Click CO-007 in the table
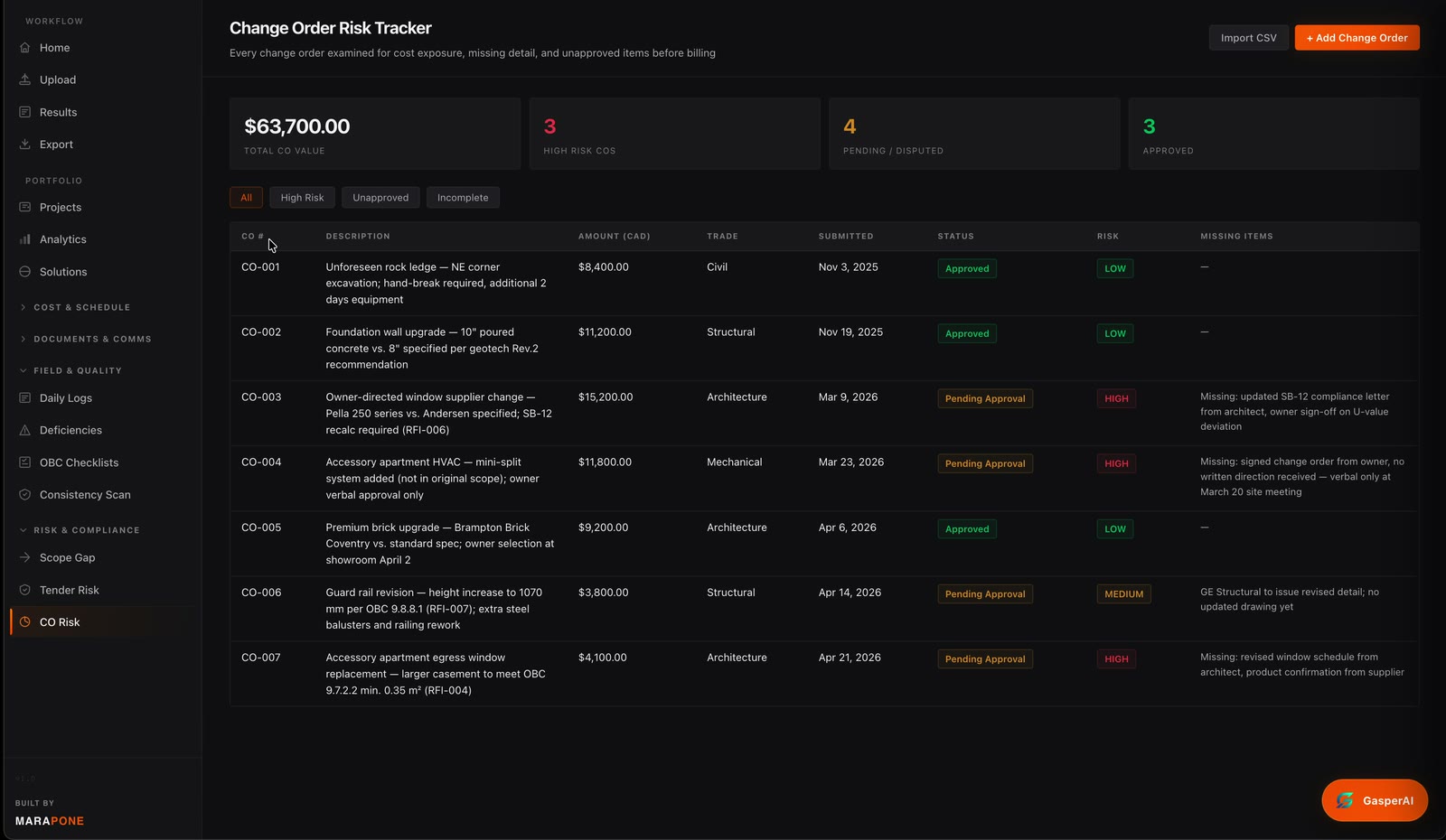Screen dimensions: 1446x840 point(261,658)
